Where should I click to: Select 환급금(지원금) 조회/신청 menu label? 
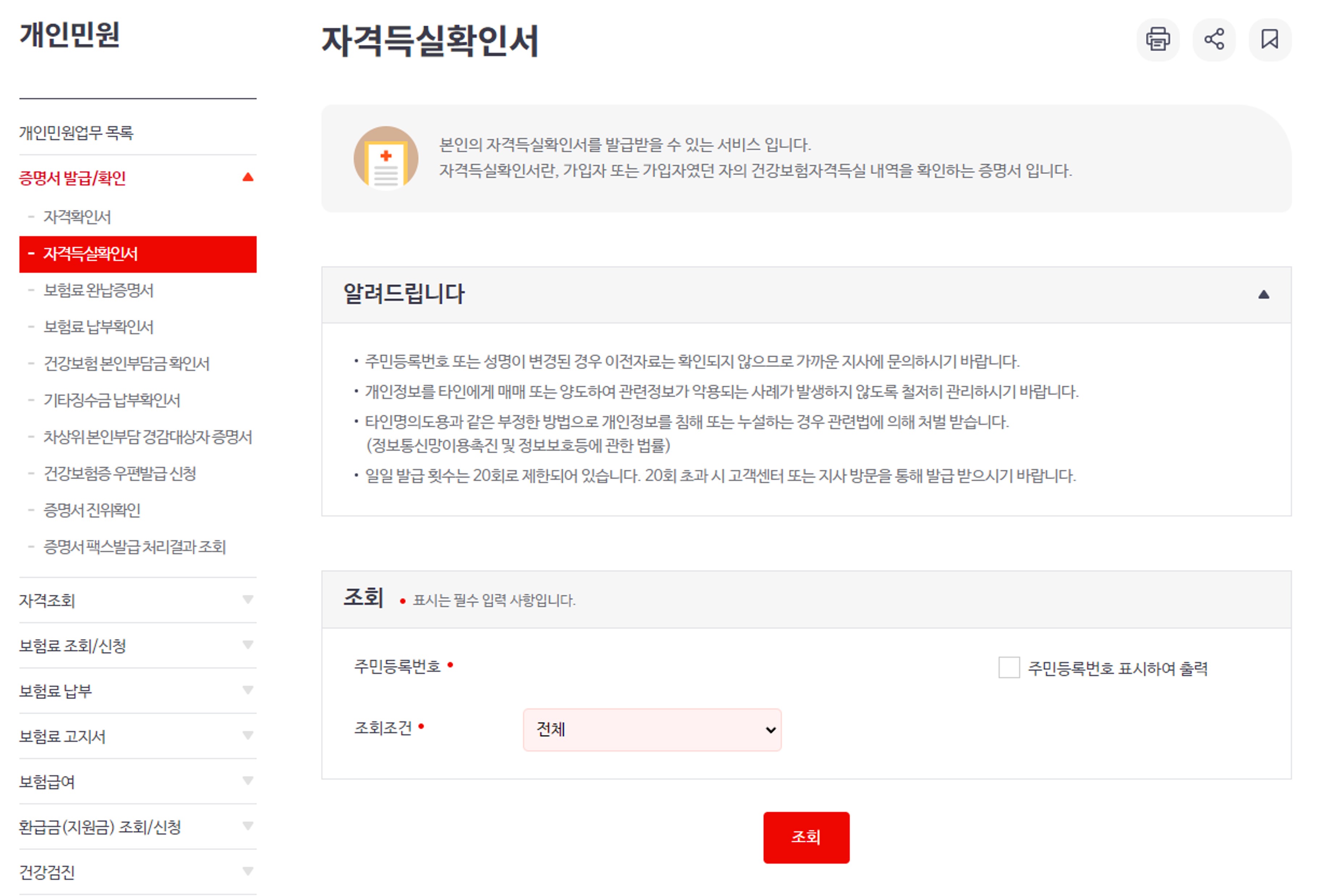(x=100, y=827)
